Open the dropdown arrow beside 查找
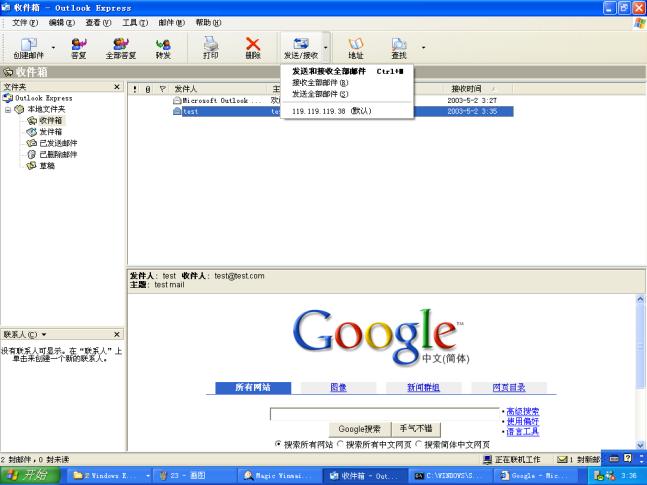Screen dimensions: 647x485 (423, 48)
